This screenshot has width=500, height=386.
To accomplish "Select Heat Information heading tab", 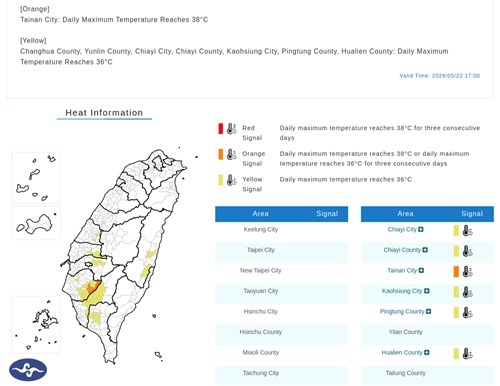I will click(x=104, y=113).
